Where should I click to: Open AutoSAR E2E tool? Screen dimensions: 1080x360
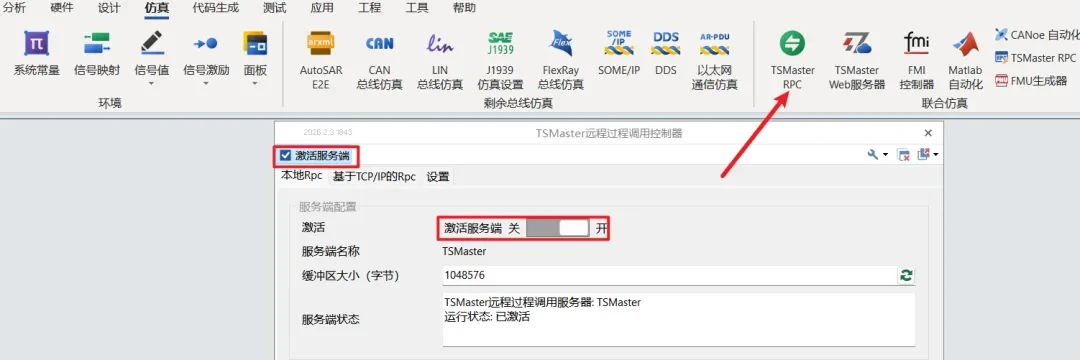[x=321, y=61]
